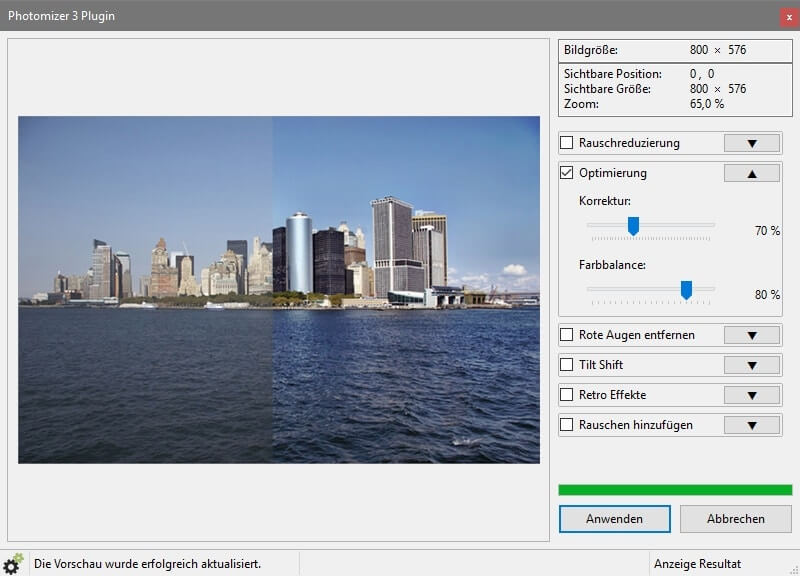
Task: Expand the Rauschreduzierung section arrow
Action: 752,143
